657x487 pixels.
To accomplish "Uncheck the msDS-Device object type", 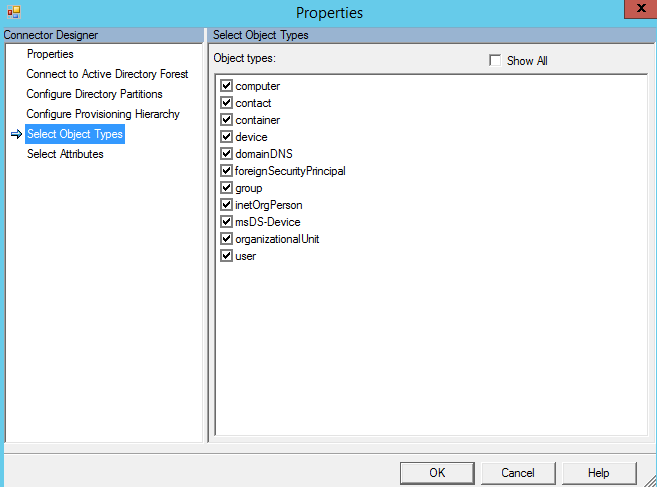I will click(x=226, y=222).
